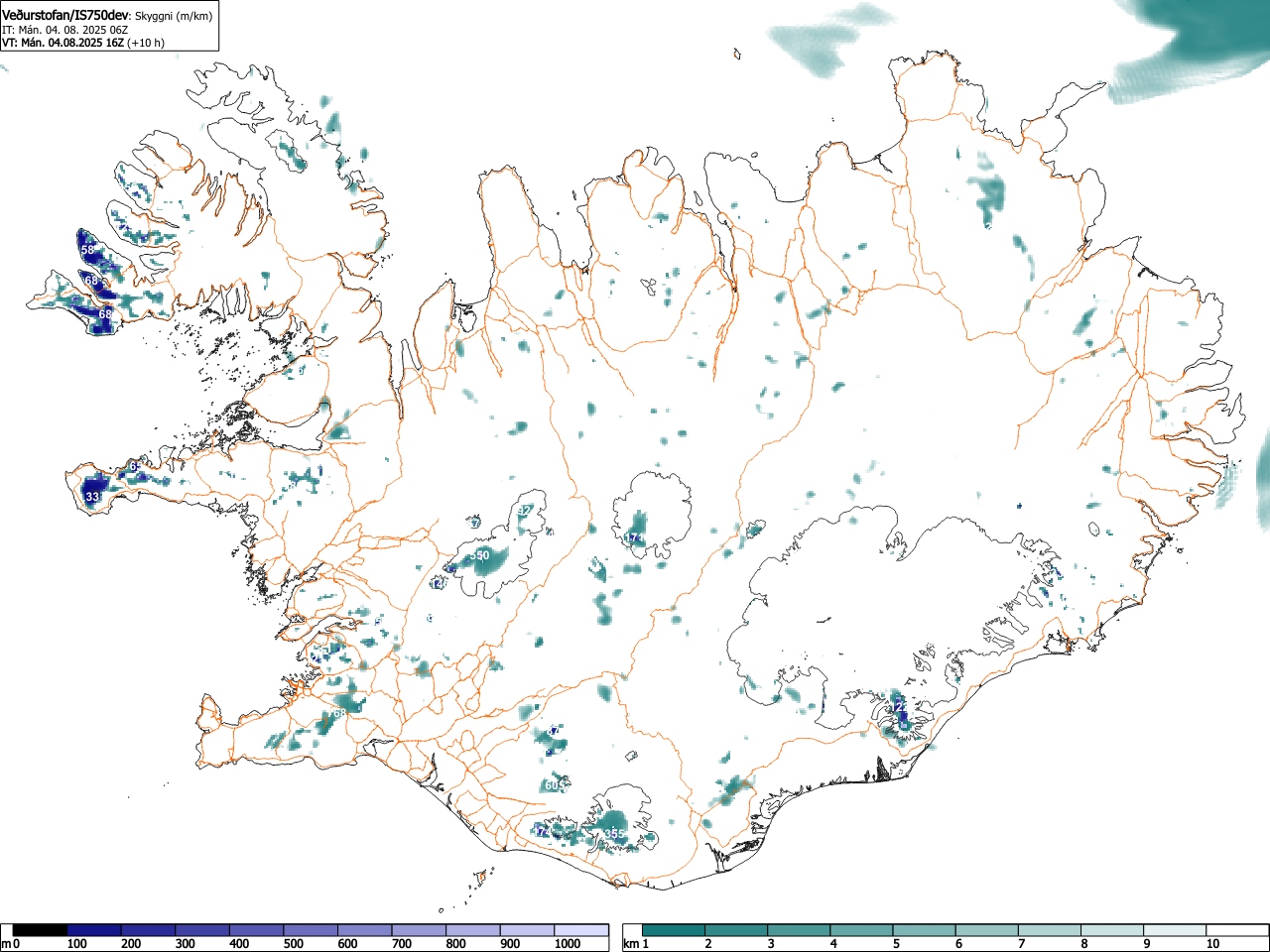
Task: Select the 5–6 km legend swatch
Action: [x=927, y=930]
